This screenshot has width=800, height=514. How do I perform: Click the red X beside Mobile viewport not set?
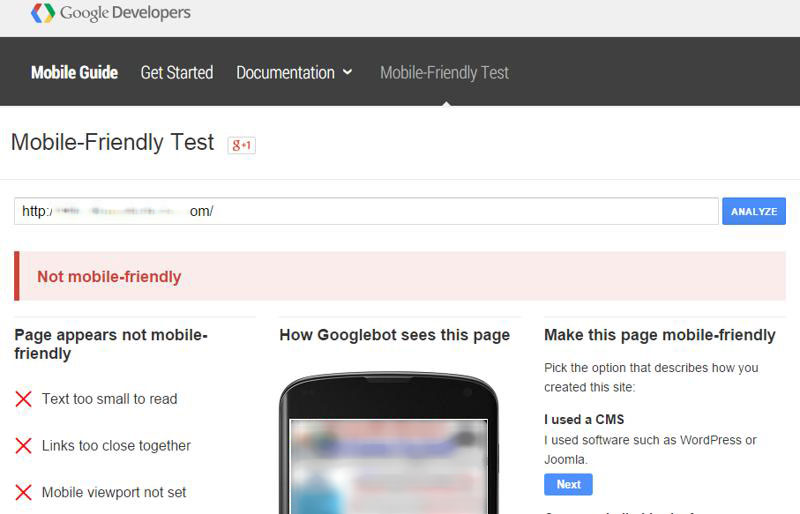(23, 493)
